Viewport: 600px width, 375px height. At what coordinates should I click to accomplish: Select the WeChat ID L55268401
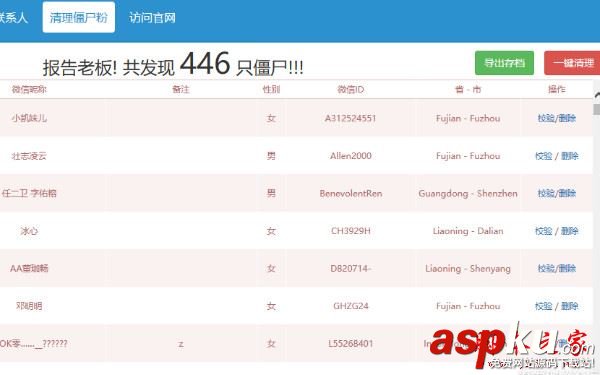coord(351,343)
